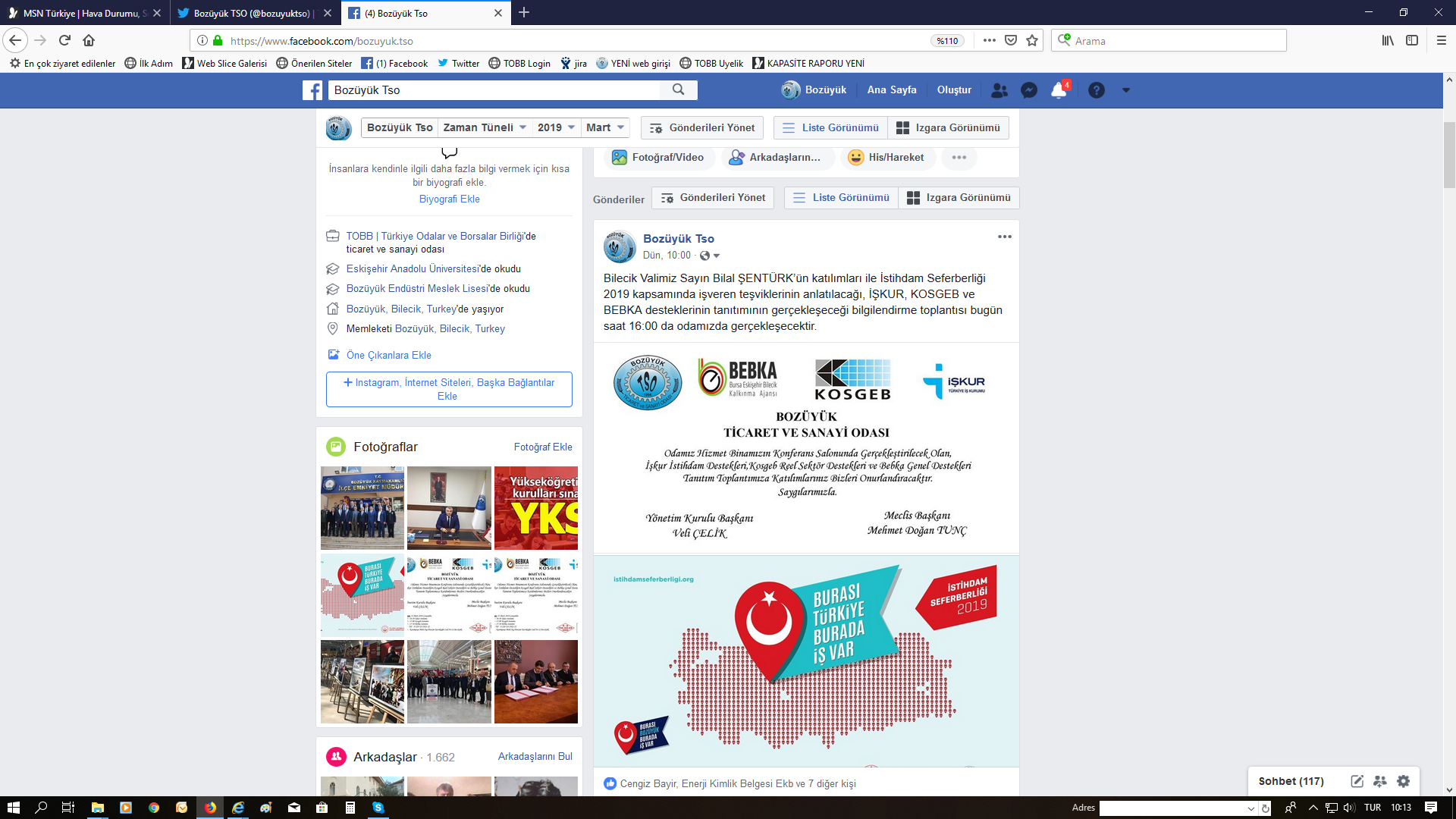Select Liste Görünümü beside Gönderiler label
This screenshot has width=1456, height=819.
[x=841, y=197]
